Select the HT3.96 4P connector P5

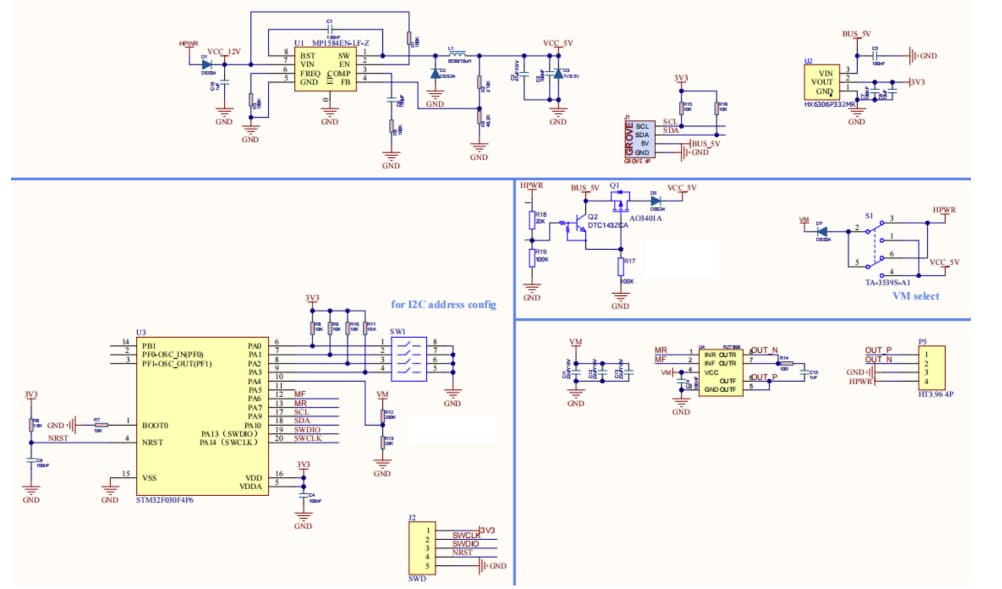(x=933, y=368)
